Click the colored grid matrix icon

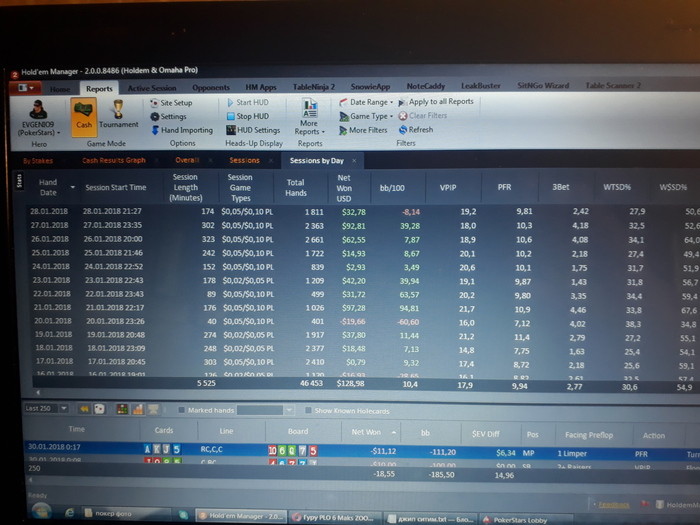pyautogui.click(x=122, y=408)
